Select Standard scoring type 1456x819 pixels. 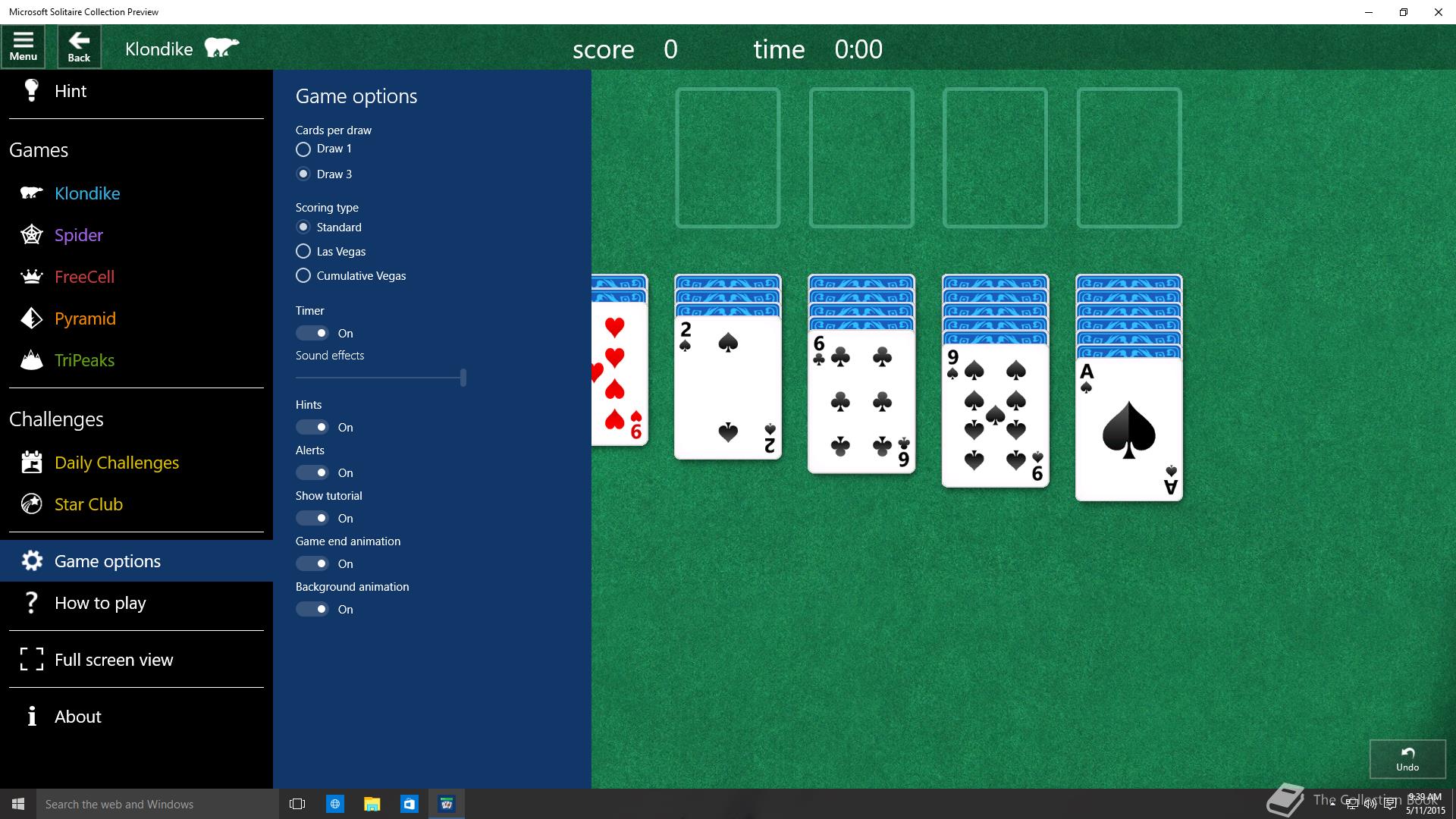(303, 227)
